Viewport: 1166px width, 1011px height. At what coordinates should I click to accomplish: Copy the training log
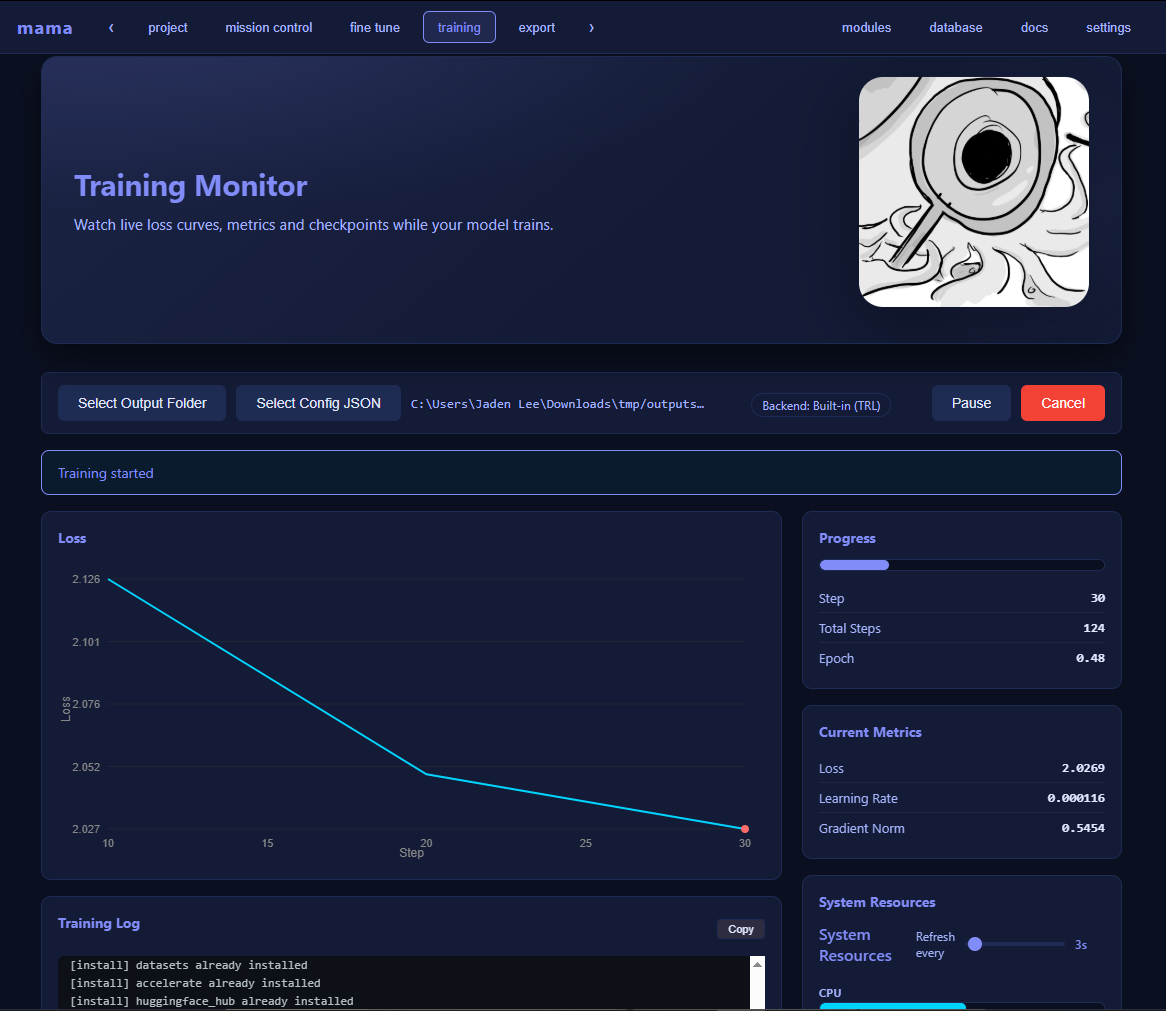click(741, 929)
